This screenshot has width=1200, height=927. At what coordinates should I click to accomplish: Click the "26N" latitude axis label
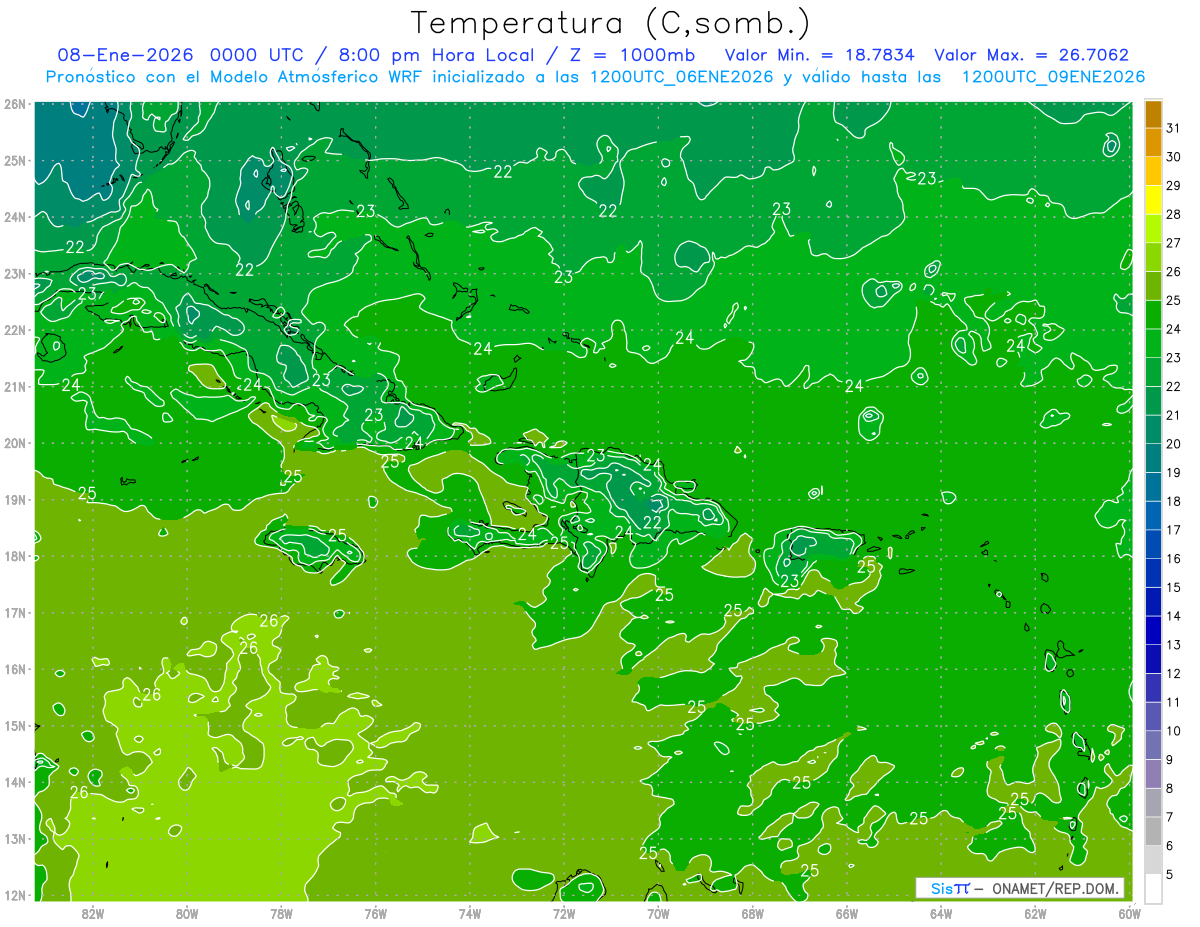pos(15,104)
